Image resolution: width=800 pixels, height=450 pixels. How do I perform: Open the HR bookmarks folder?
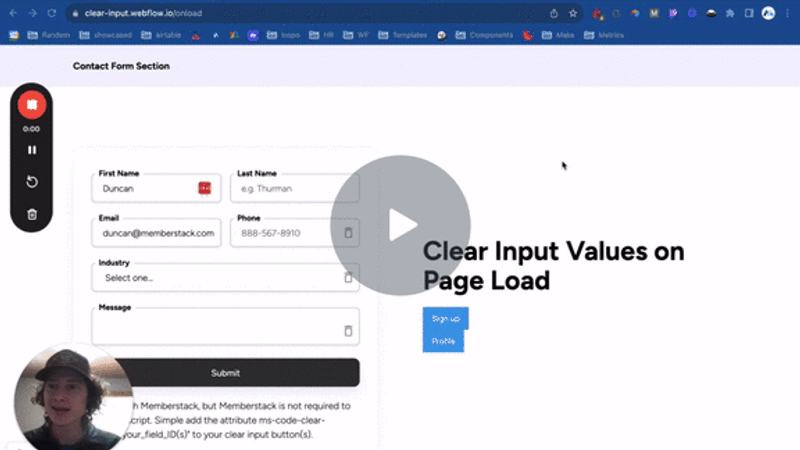[321, 35]
